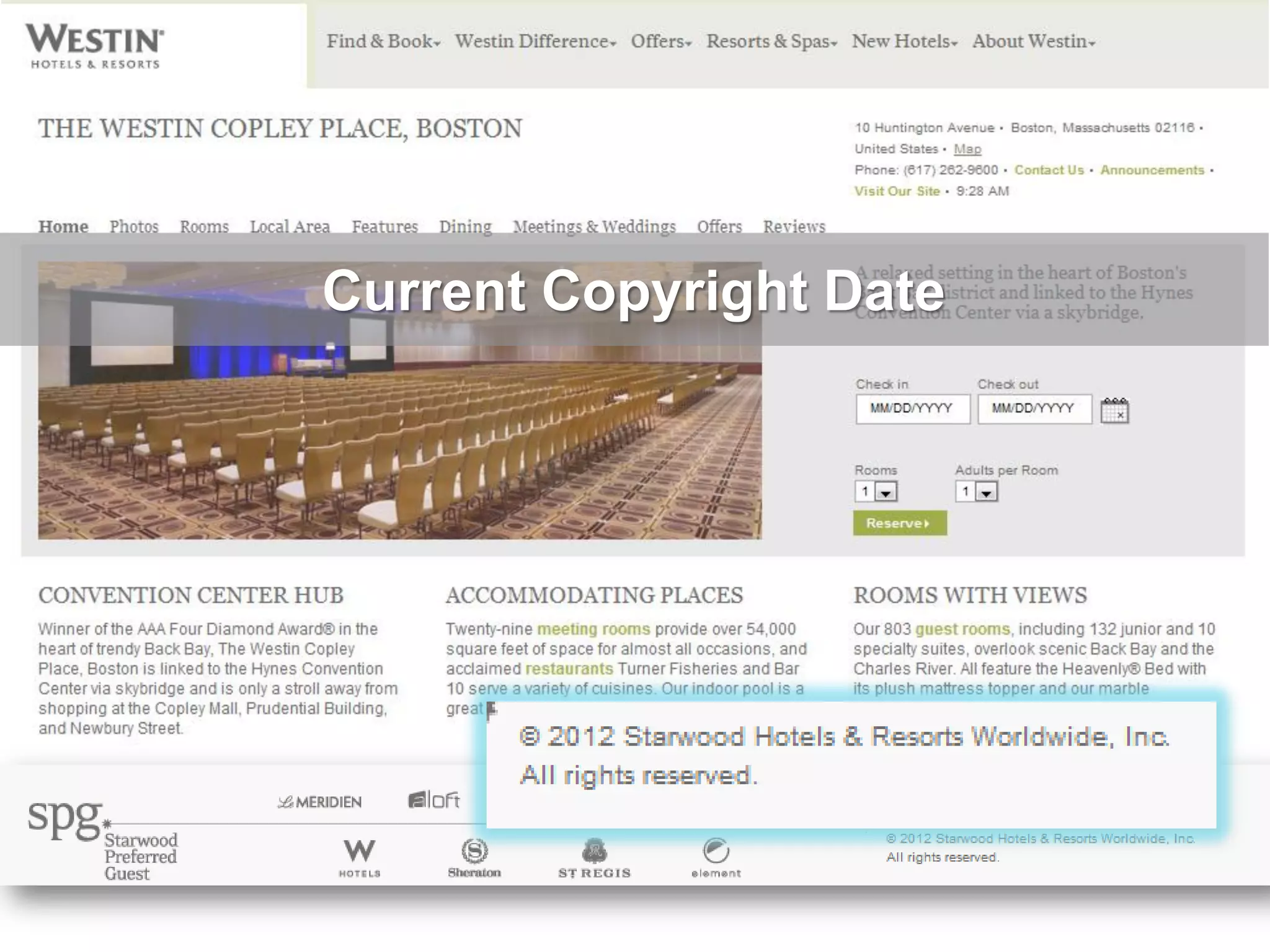Open the Rooms tab
This screenshot has width=1270, height=952.
pos(204,227)
